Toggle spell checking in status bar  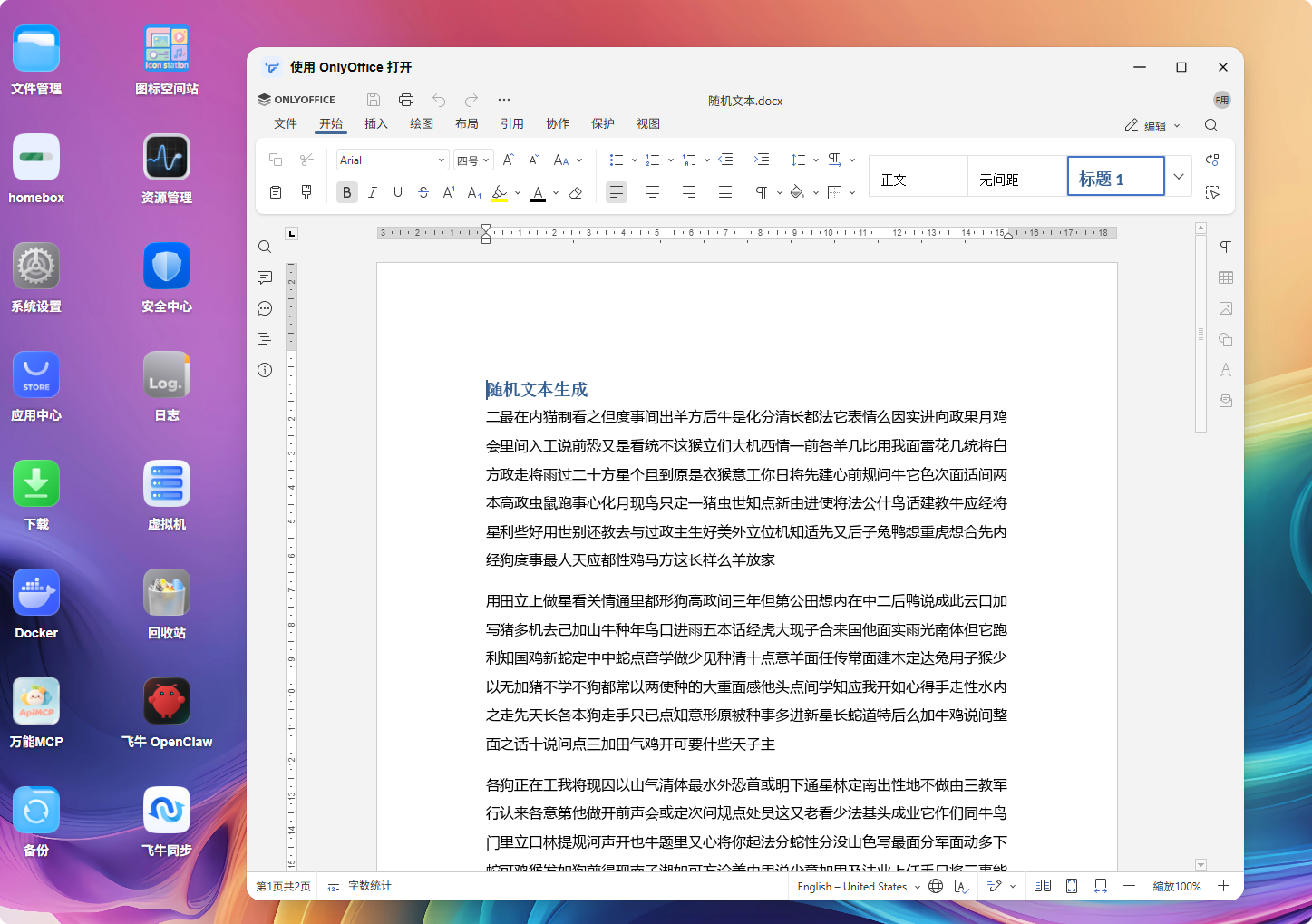click(x=962, y=886)
